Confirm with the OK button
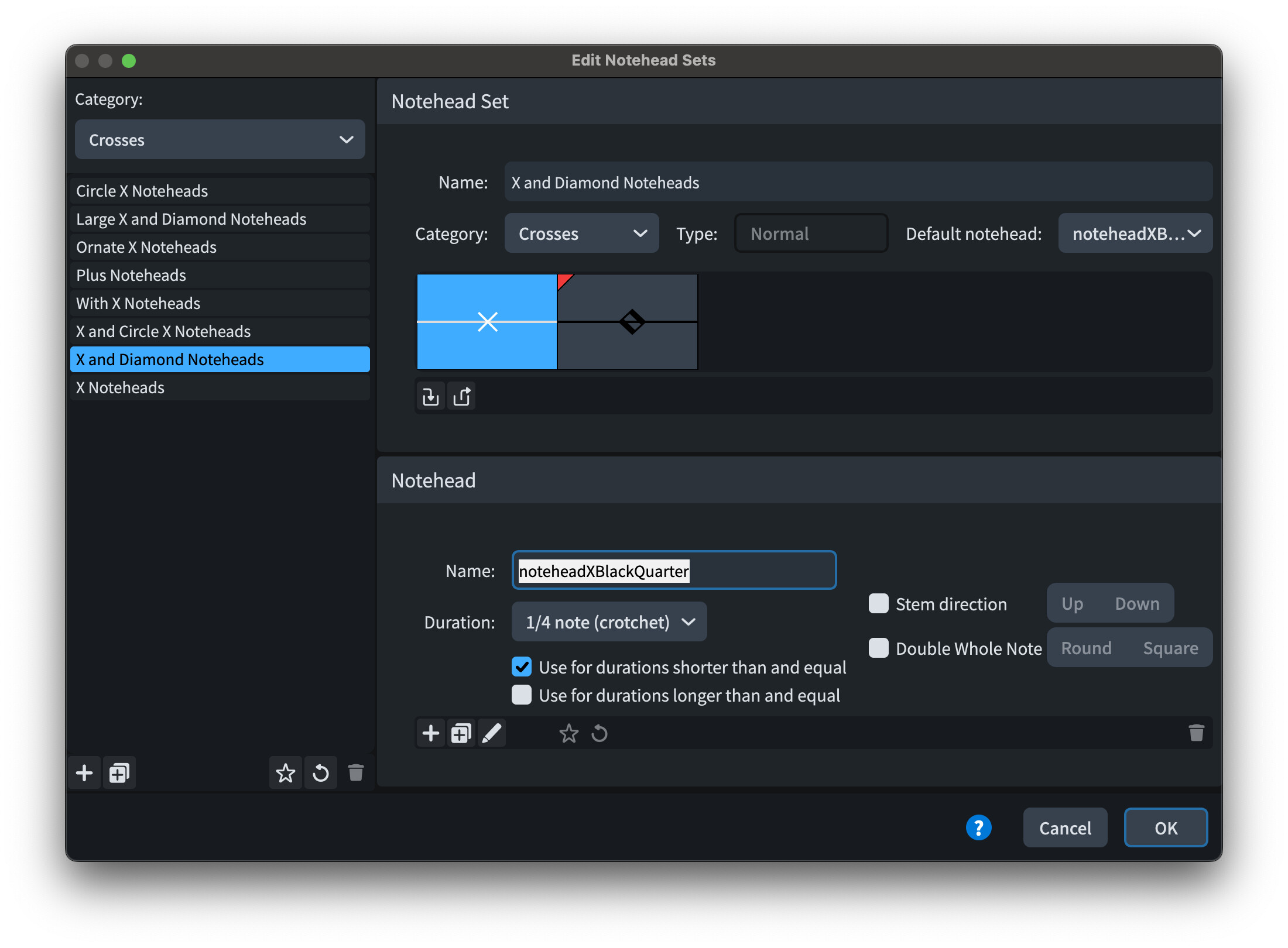Viewport: 1288px width, 948px height. pos(1165,827)
